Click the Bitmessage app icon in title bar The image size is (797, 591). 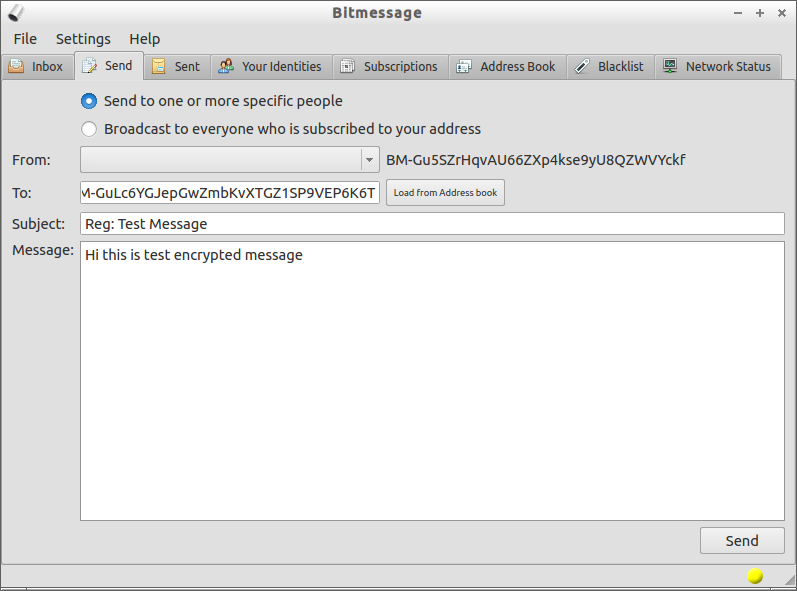pos(16,13)
